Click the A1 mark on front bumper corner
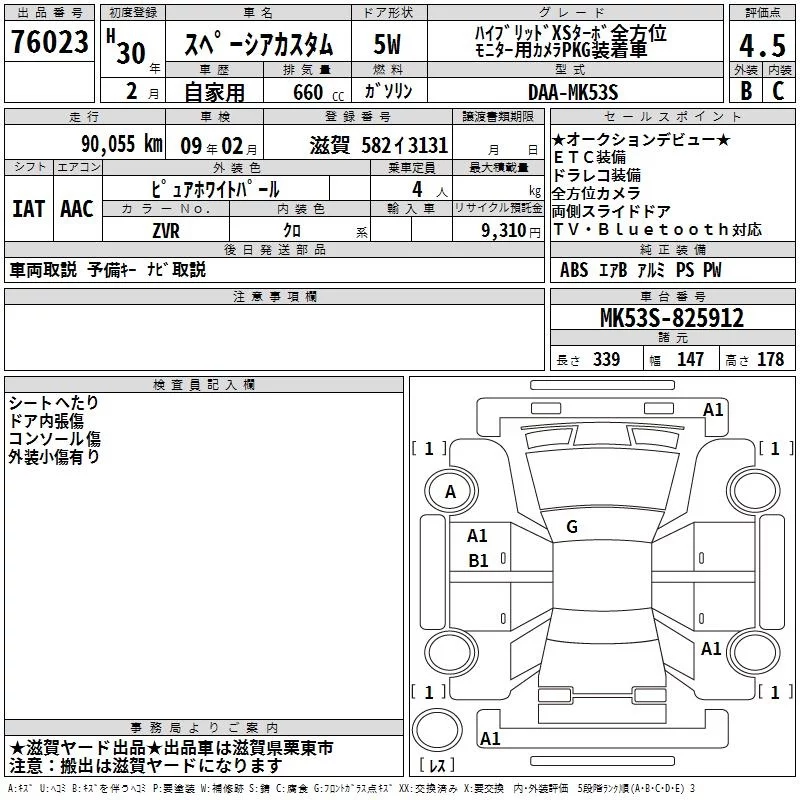 pyautogui.click(x=713, y=410)
